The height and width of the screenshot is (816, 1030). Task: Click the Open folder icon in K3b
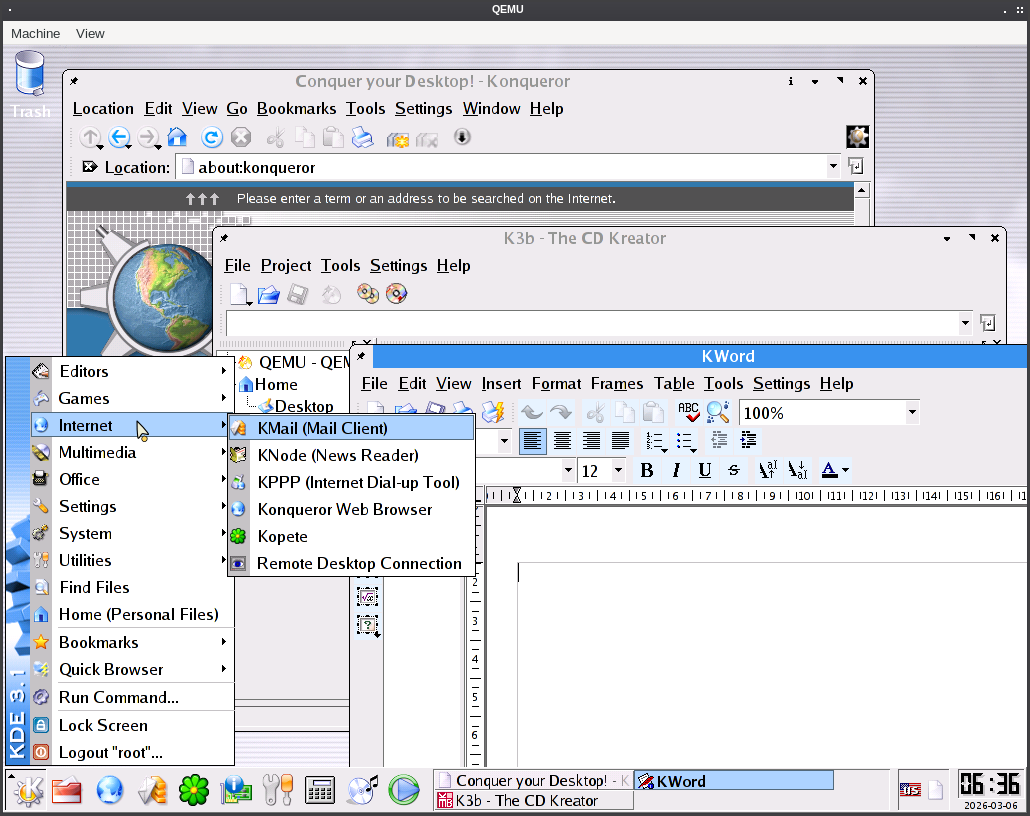coord(268,294)
